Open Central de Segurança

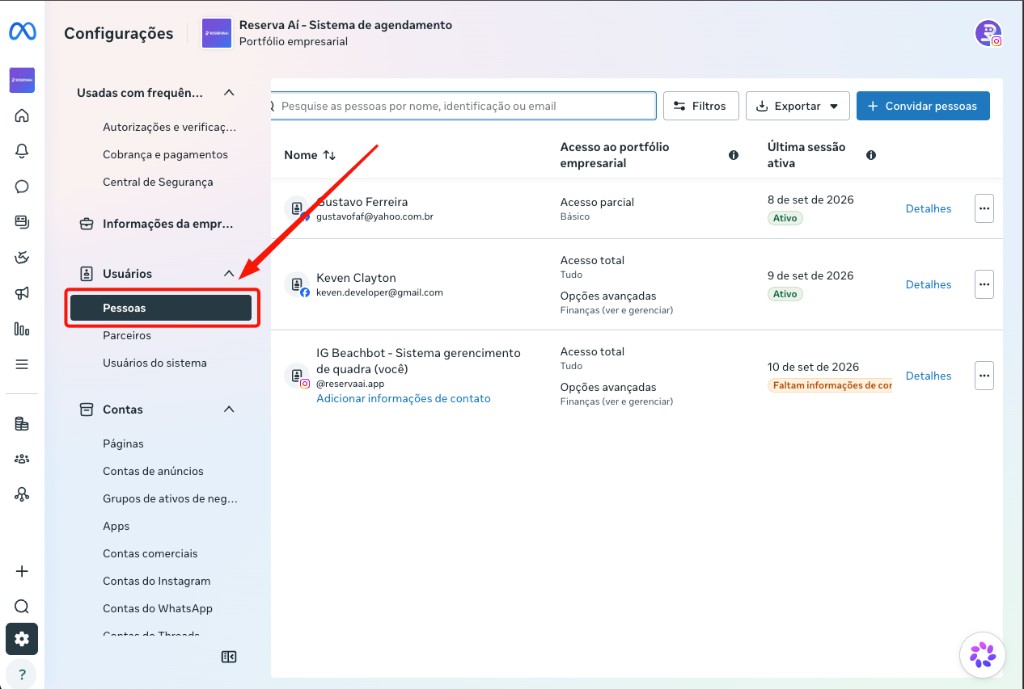tap(157, 182)
